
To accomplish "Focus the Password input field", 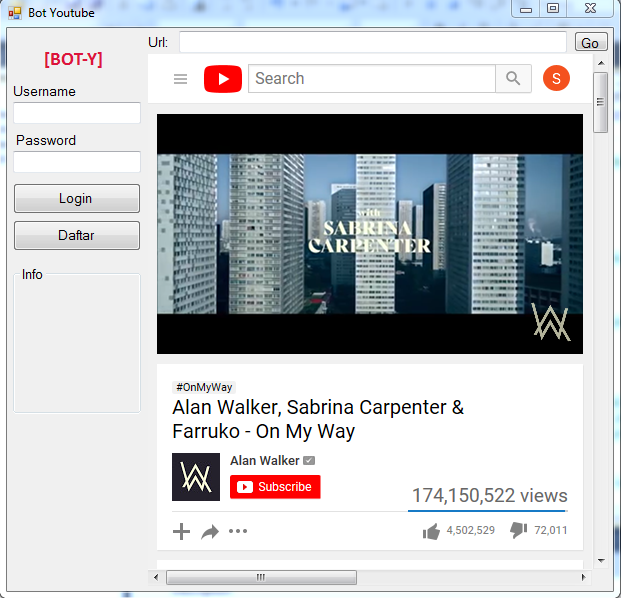I will (77, 162).
